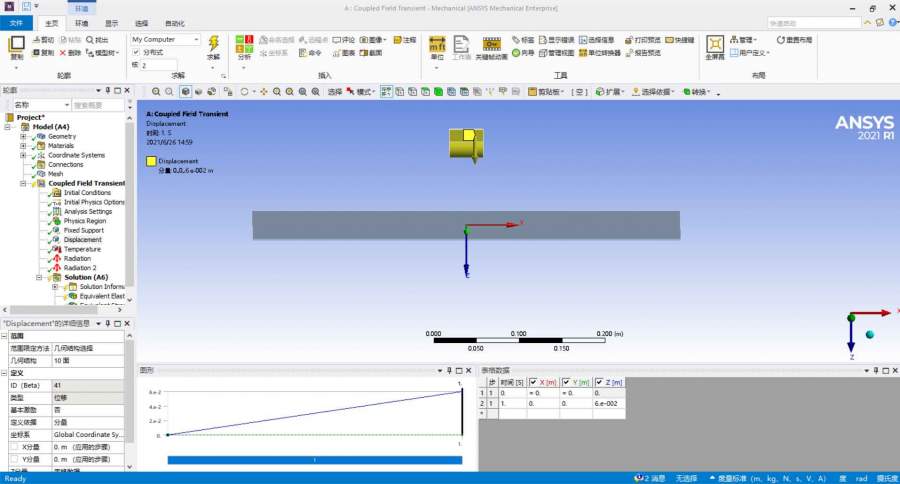
Task: Click the Tags (标签) tool
Action: pyautogui.click(x=523, y=40)
